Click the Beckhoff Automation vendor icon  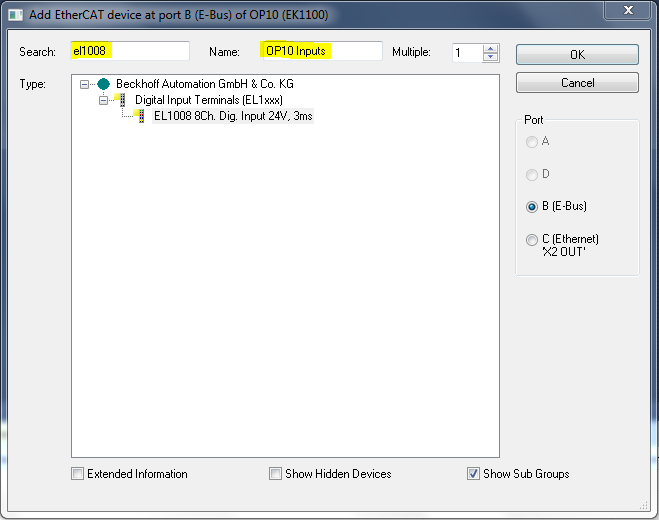103,84
